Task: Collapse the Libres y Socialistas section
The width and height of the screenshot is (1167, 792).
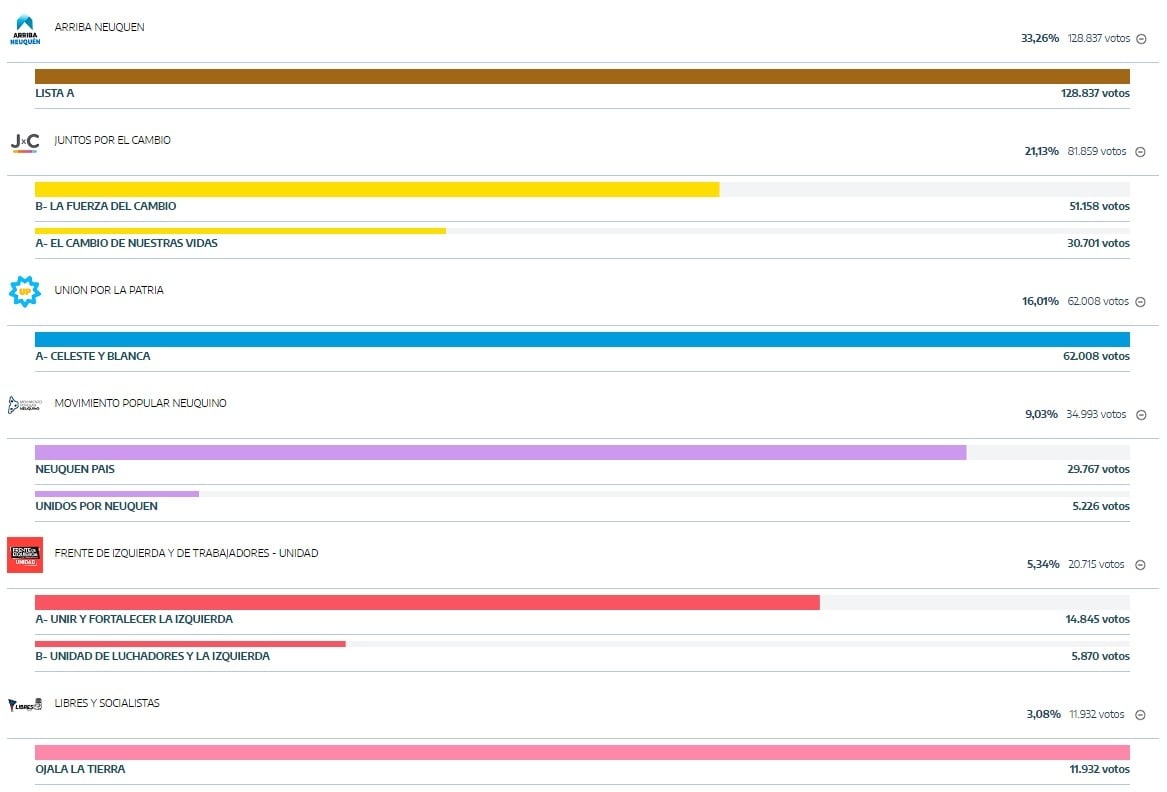Action: pyautogui.click(x=1140, y=715)
